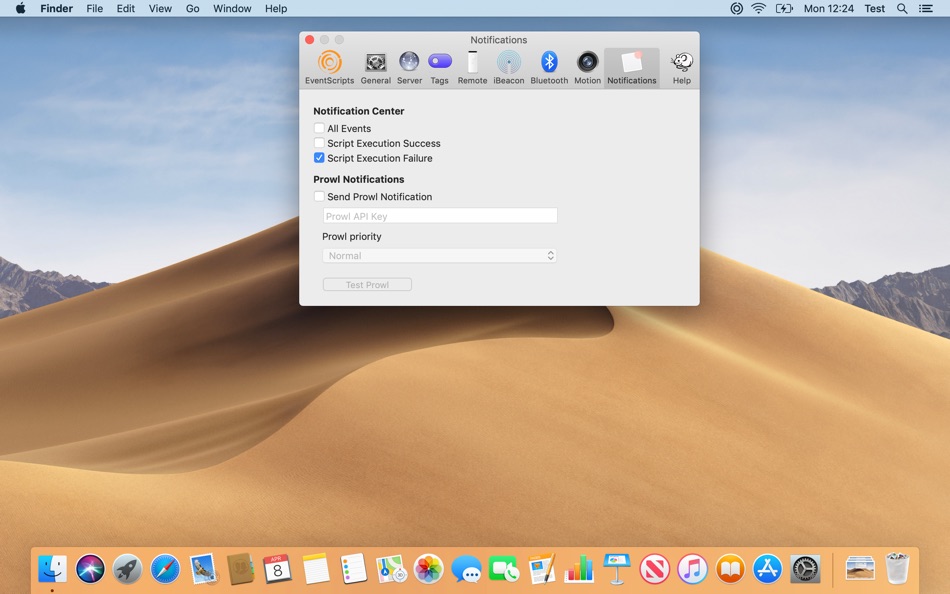Close the Notifications window
950x594 pixels.
(310, 39)
